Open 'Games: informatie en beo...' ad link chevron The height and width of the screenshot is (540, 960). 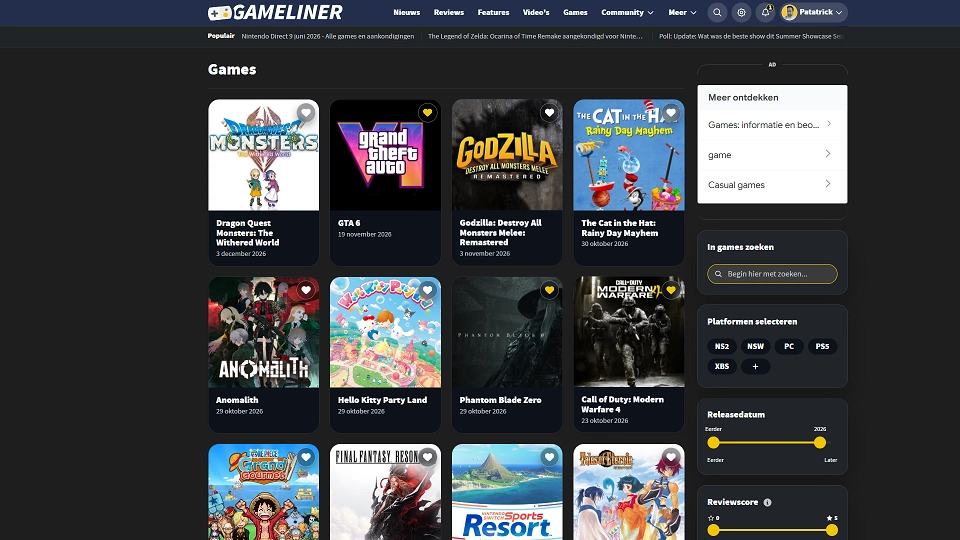(x=828, y=124)
